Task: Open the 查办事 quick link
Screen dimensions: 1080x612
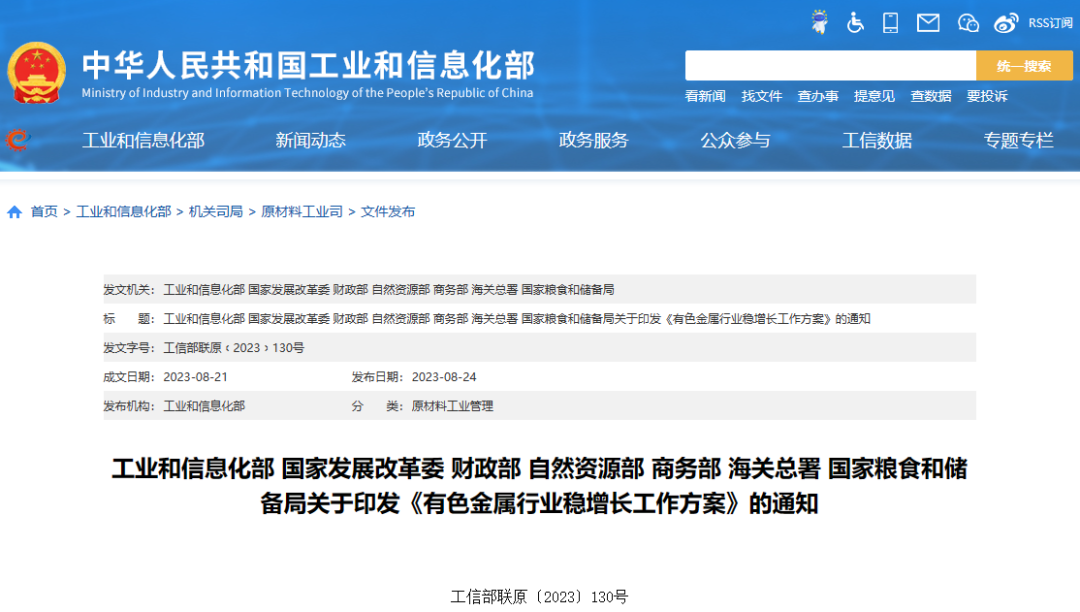Action: [818, 96]
